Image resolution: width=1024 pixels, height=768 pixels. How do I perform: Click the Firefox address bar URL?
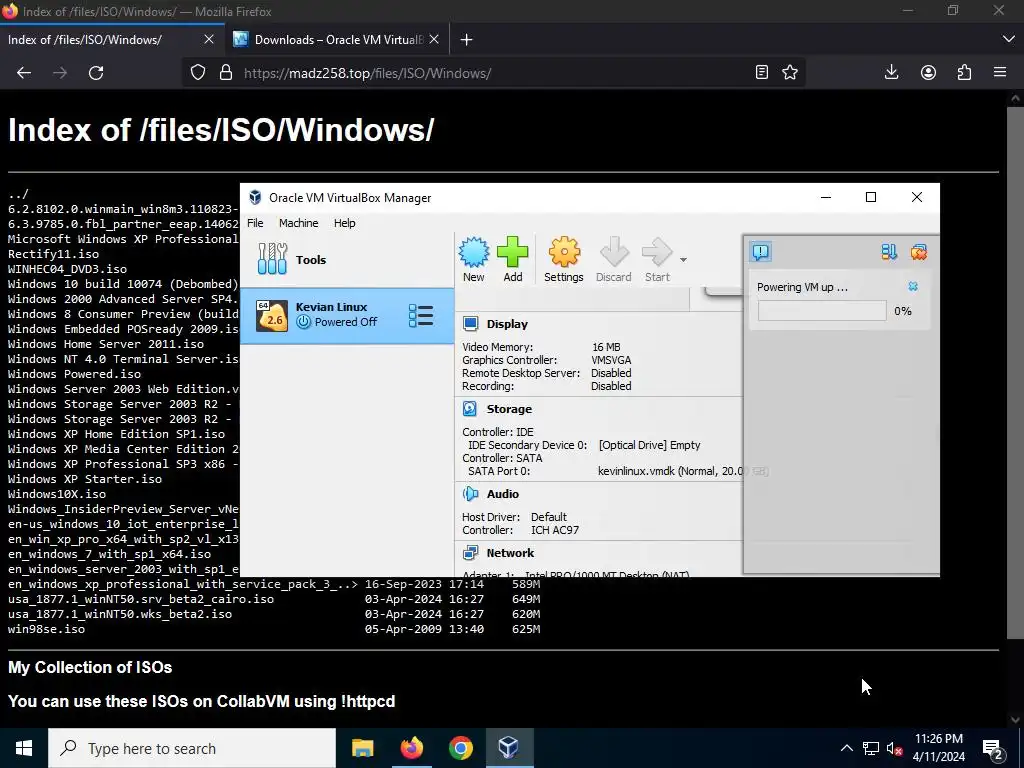[367, 73]
